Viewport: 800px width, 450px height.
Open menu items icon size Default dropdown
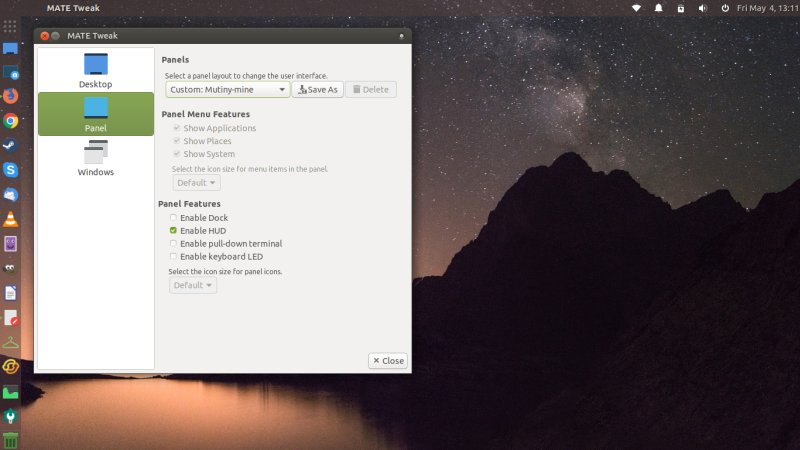(196, 183)
